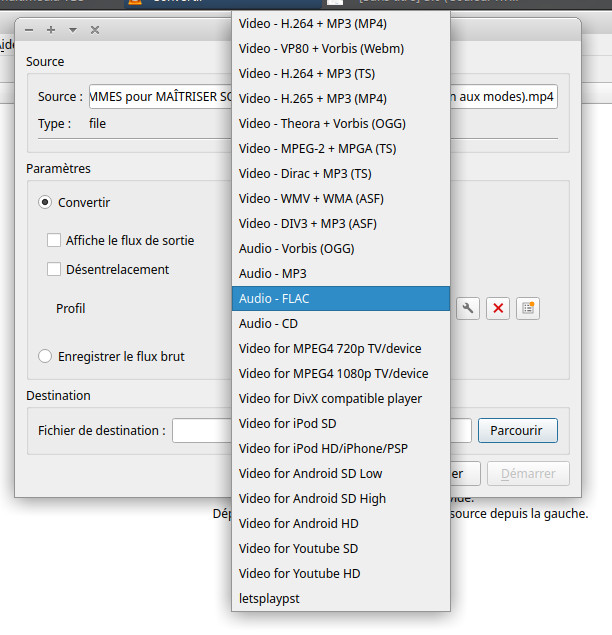The height and width of the screenshot is (635, 612).
Task: Pick Video for Youtube SD
Action: point(341,549)
